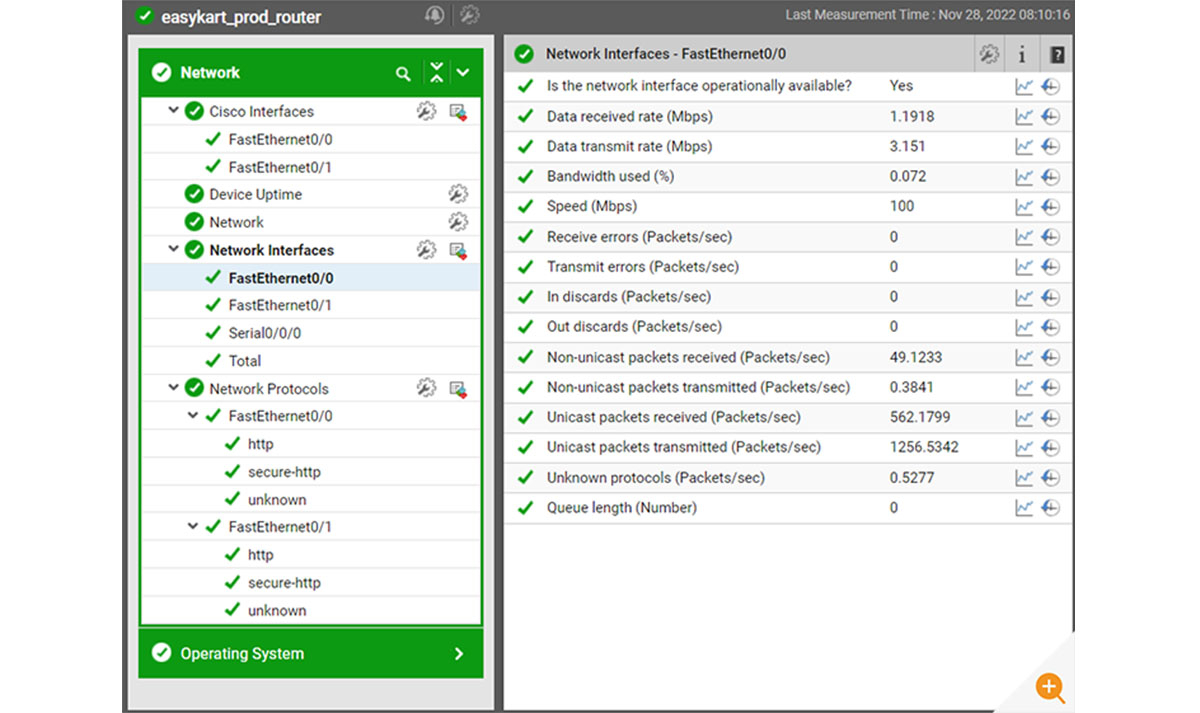Select http under FastEthernet0/1
This screenshot has height=713, width=1200.
point(260,555)
